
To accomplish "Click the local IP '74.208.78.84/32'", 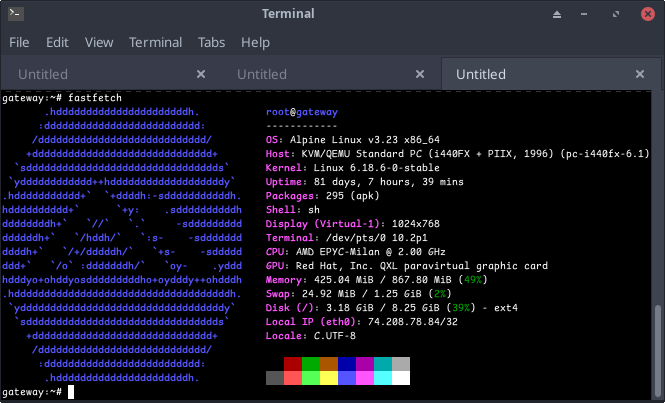I will click(413, 322).
